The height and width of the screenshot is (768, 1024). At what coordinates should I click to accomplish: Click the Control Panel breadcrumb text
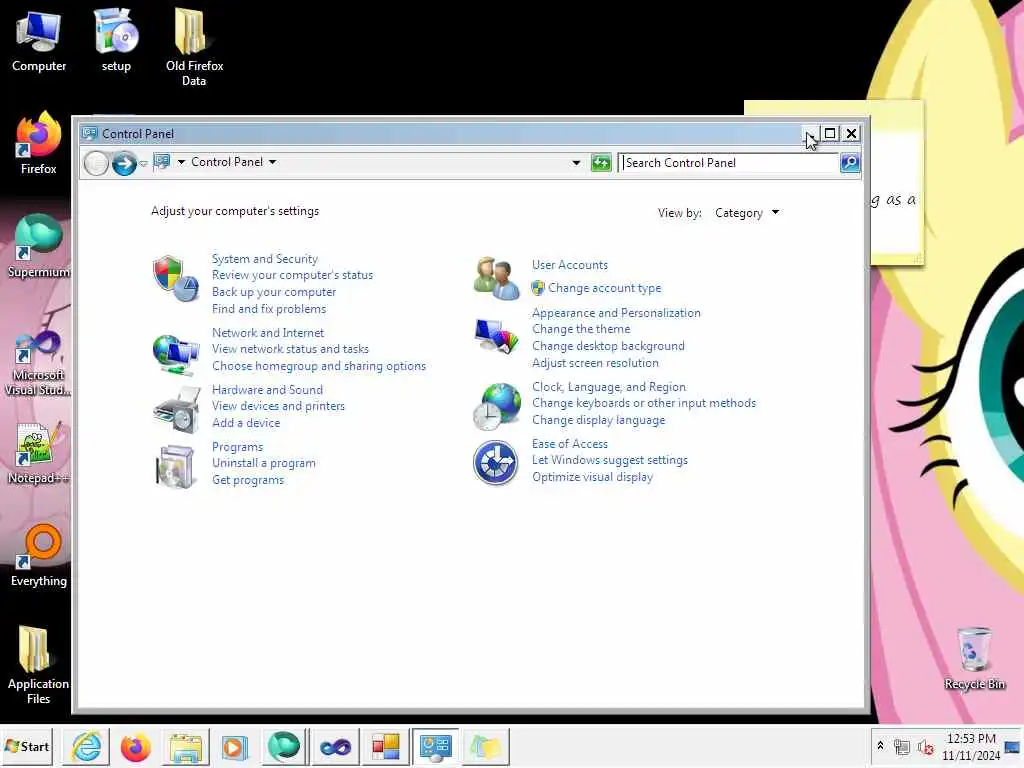[227, 162]
